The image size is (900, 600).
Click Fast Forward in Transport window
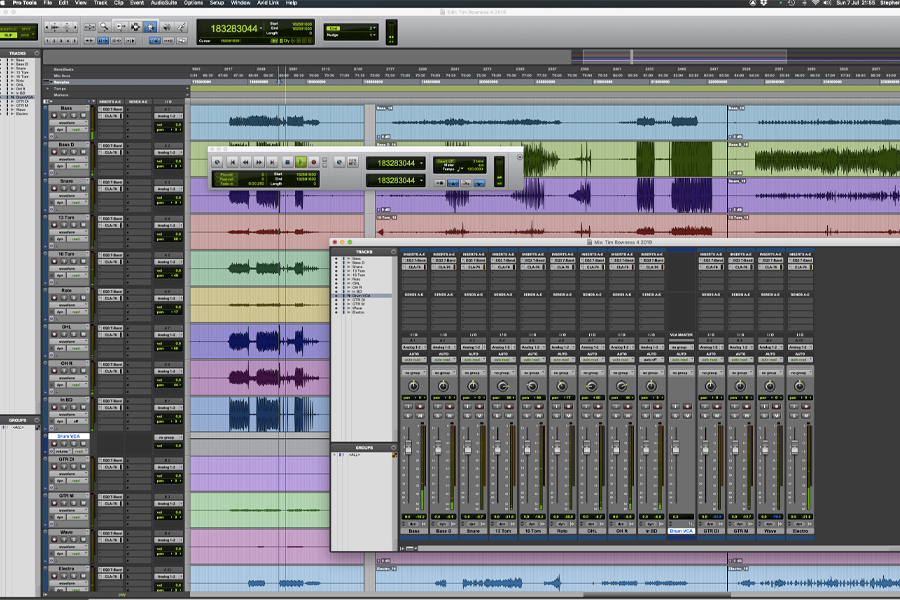click(259, 162)
